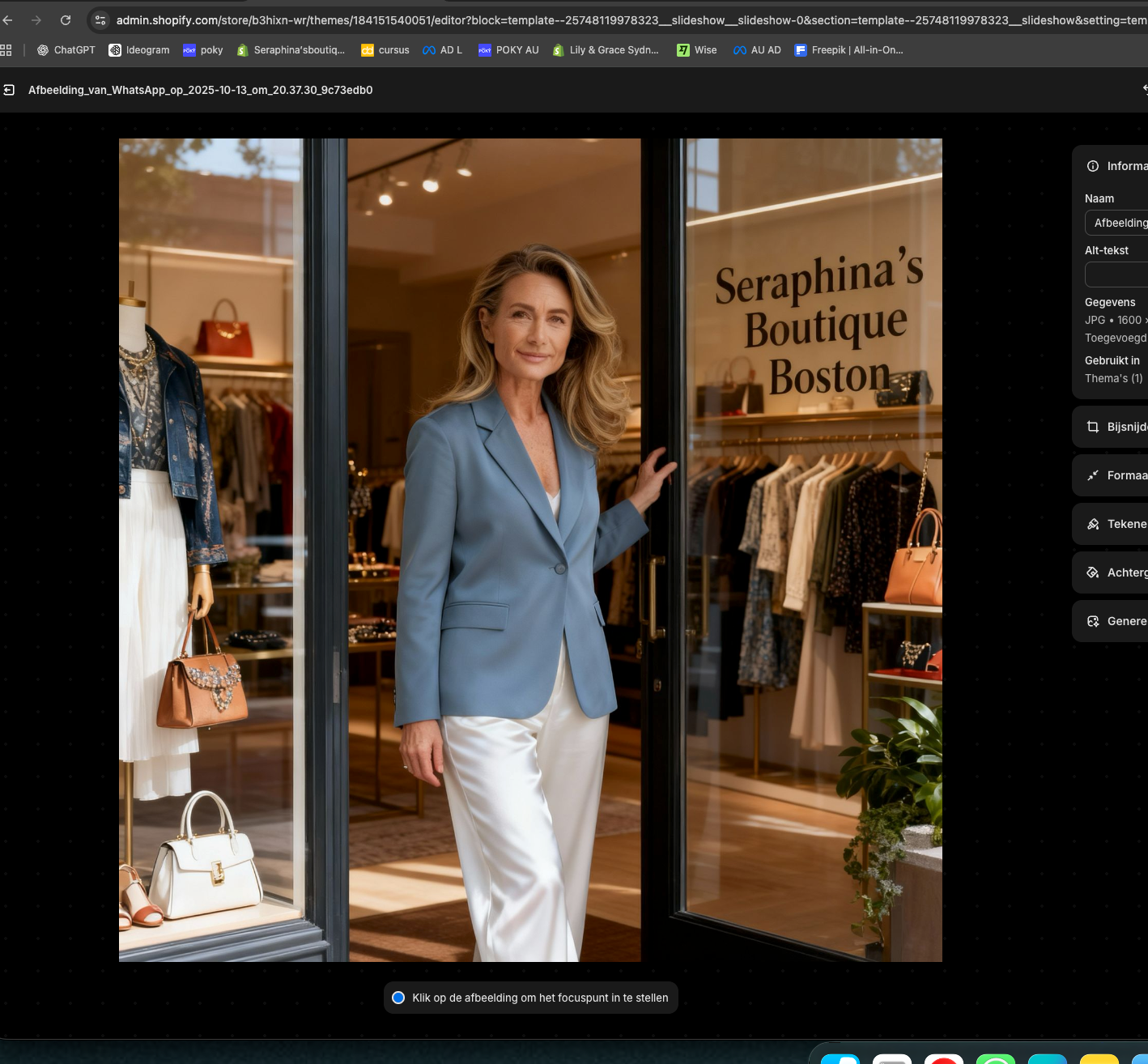Click the exit editor icon beside the filename

[9, 90]
